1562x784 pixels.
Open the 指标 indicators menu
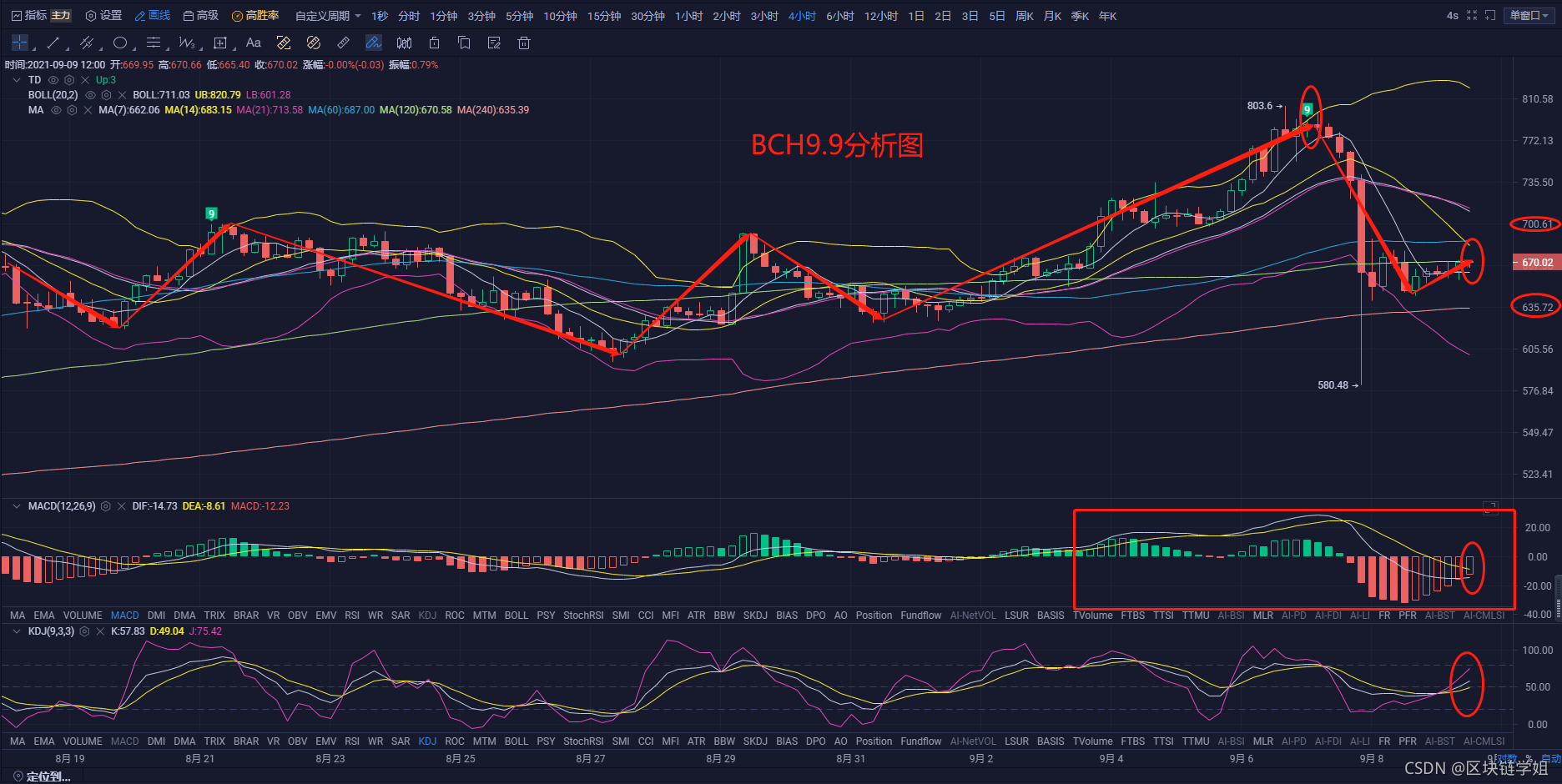28,16
